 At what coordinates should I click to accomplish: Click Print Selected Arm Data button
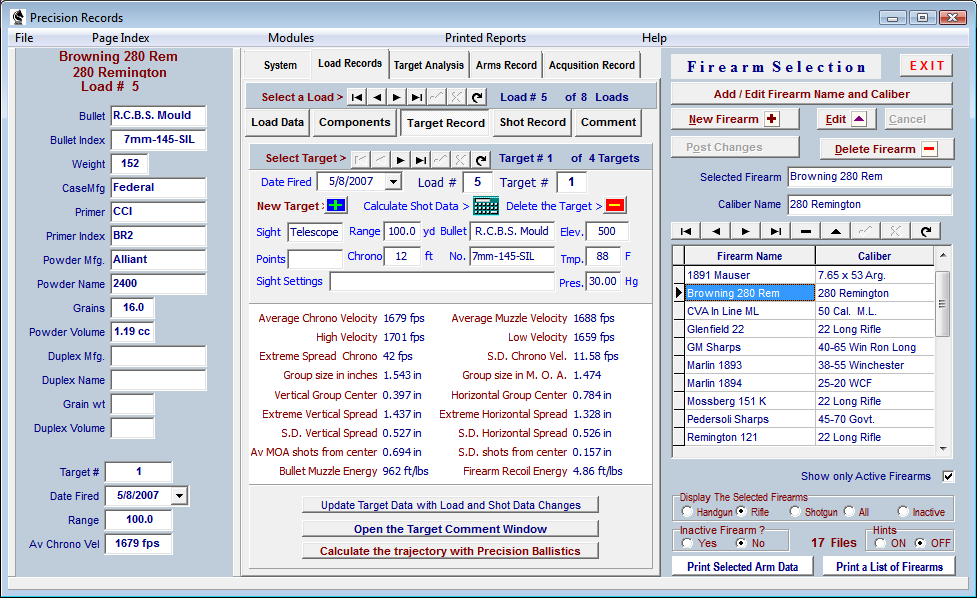click(x=743, y=567)
